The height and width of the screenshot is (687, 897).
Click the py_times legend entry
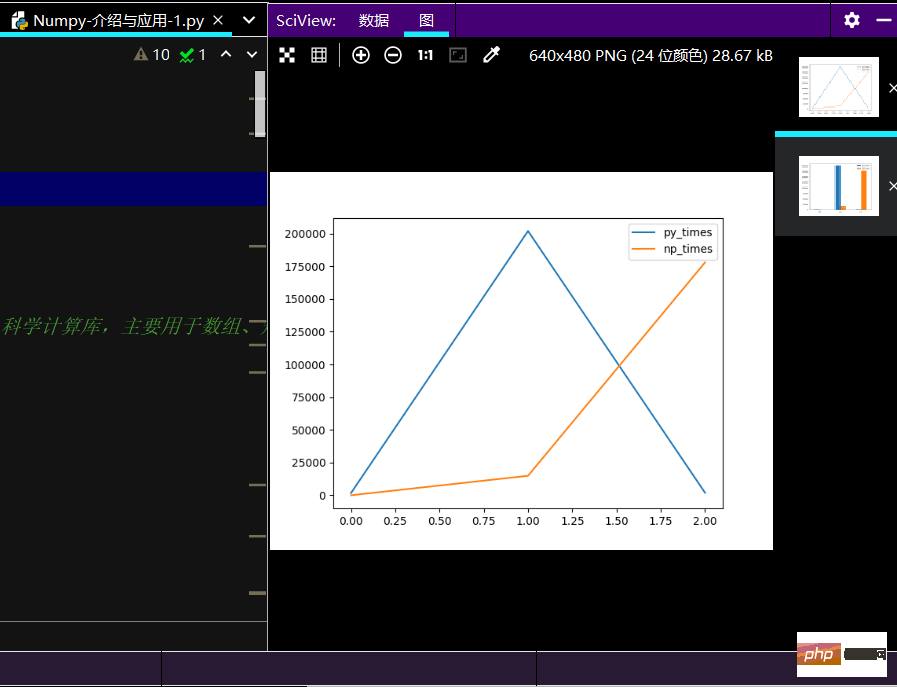coord(672,232)
